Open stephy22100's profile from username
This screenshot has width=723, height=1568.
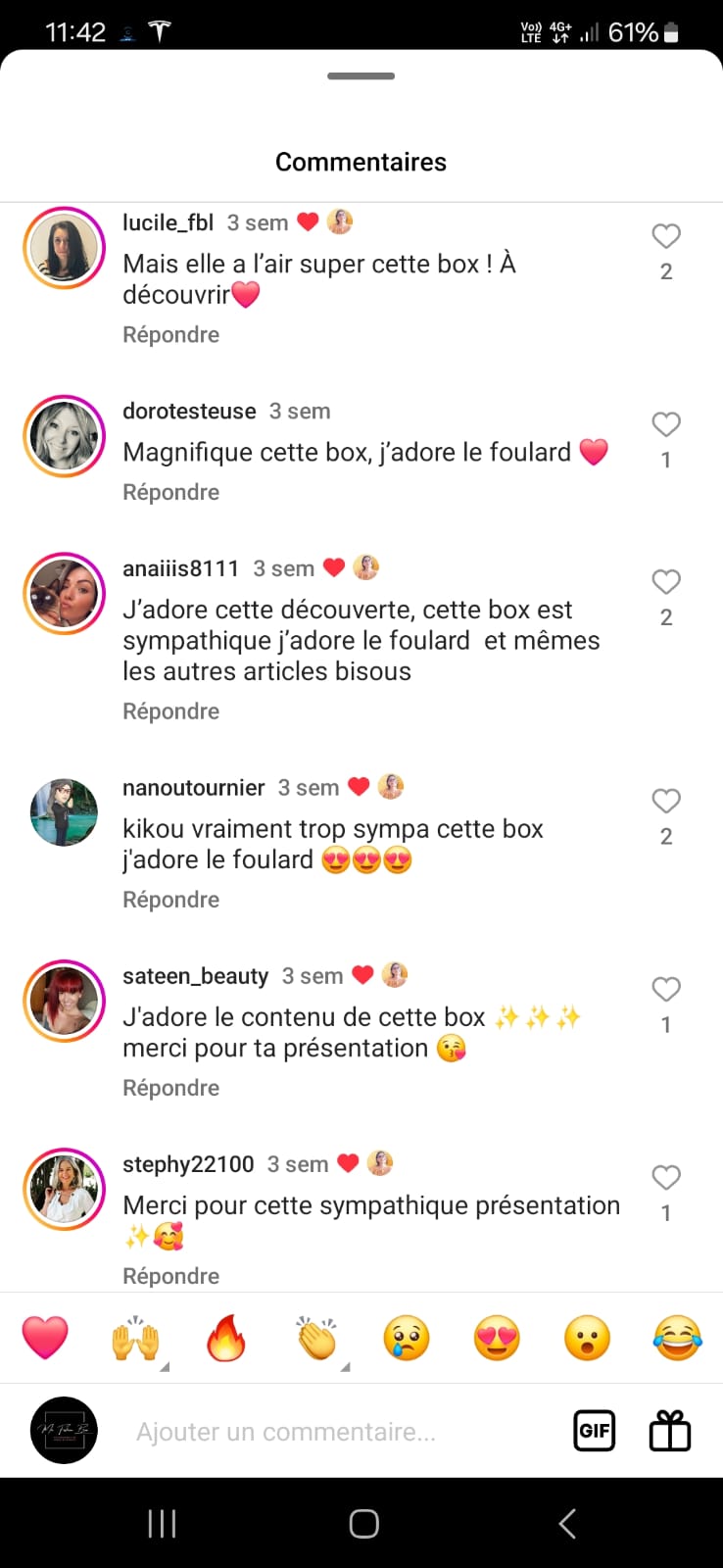[188, 1164]
